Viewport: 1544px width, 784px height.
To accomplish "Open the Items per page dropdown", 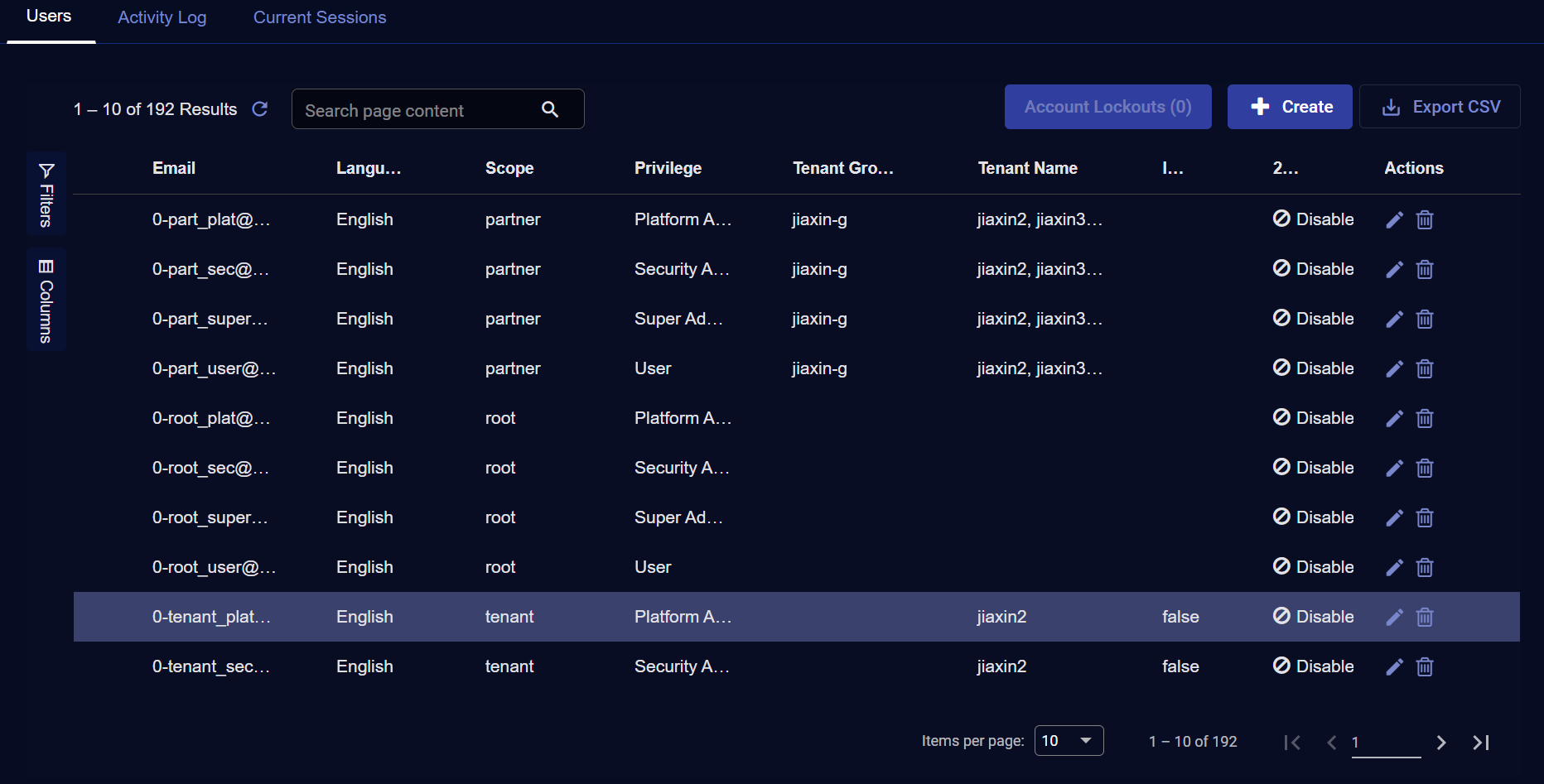I will tap(1069, 741).
